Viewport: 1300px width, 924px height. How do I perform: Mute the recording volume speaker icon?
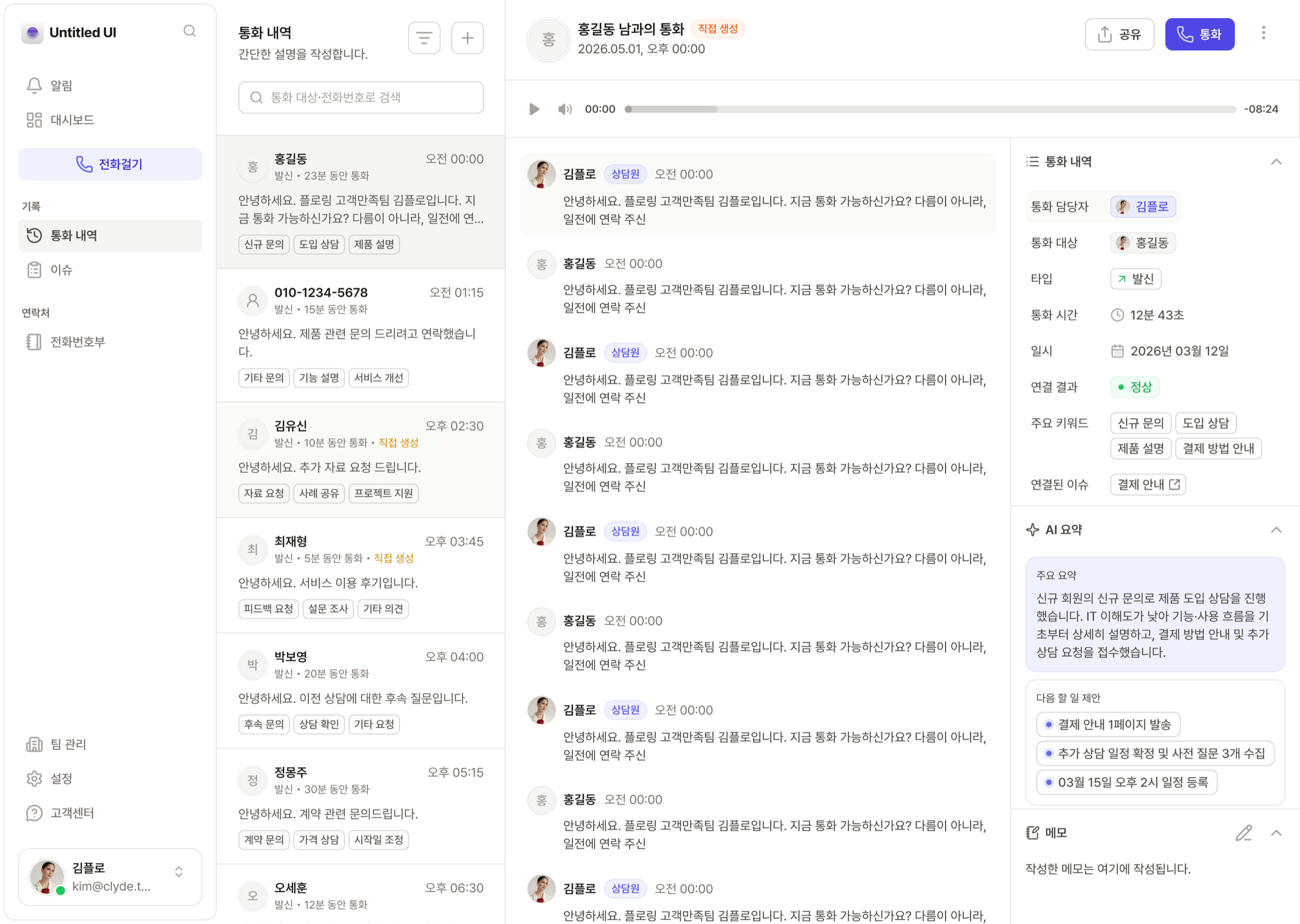(564, 108)
